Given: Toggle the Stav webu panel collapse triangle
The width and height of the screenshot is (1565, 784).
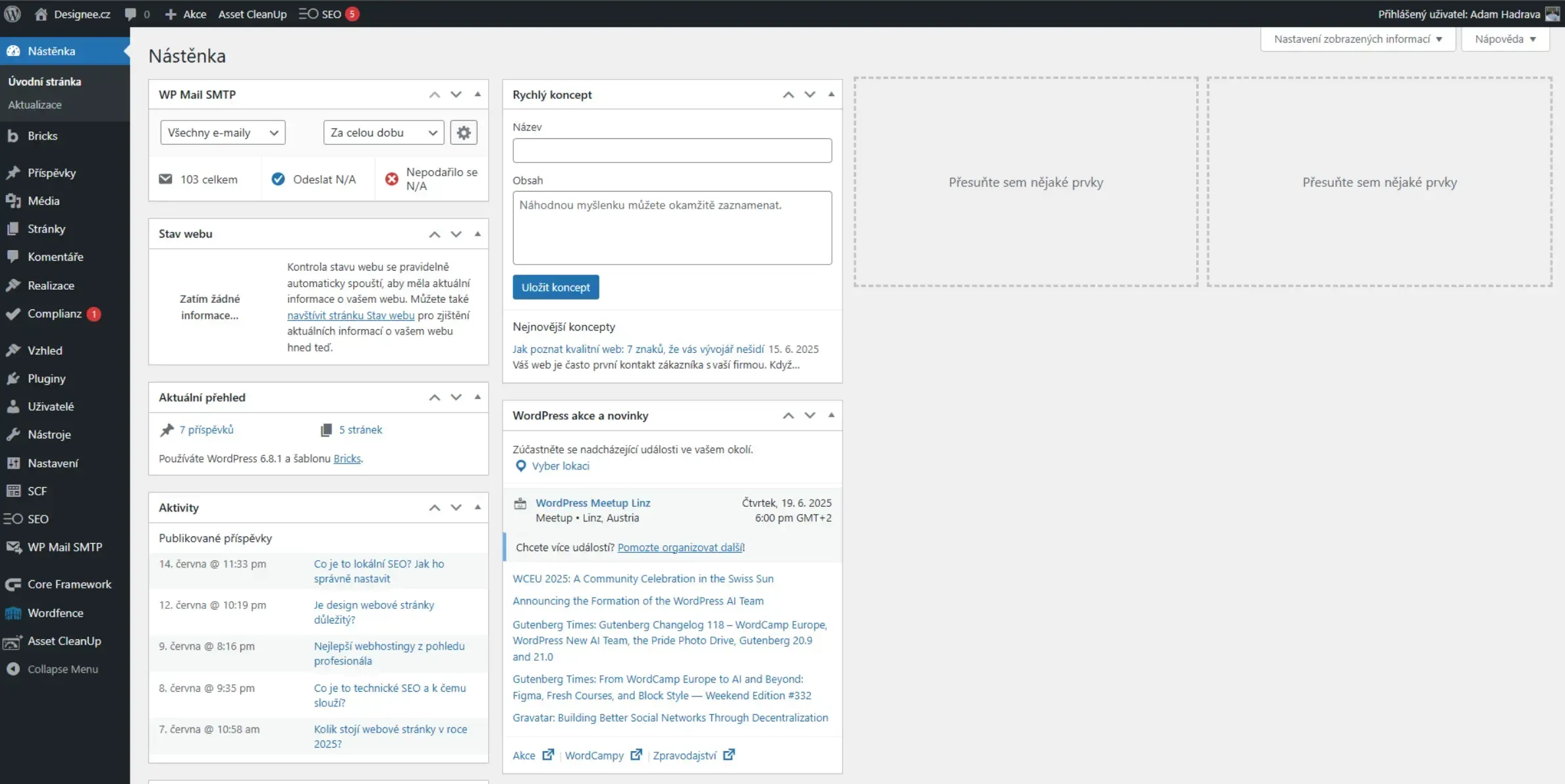Looking at the screenshot, I should (x=478, y=234).
